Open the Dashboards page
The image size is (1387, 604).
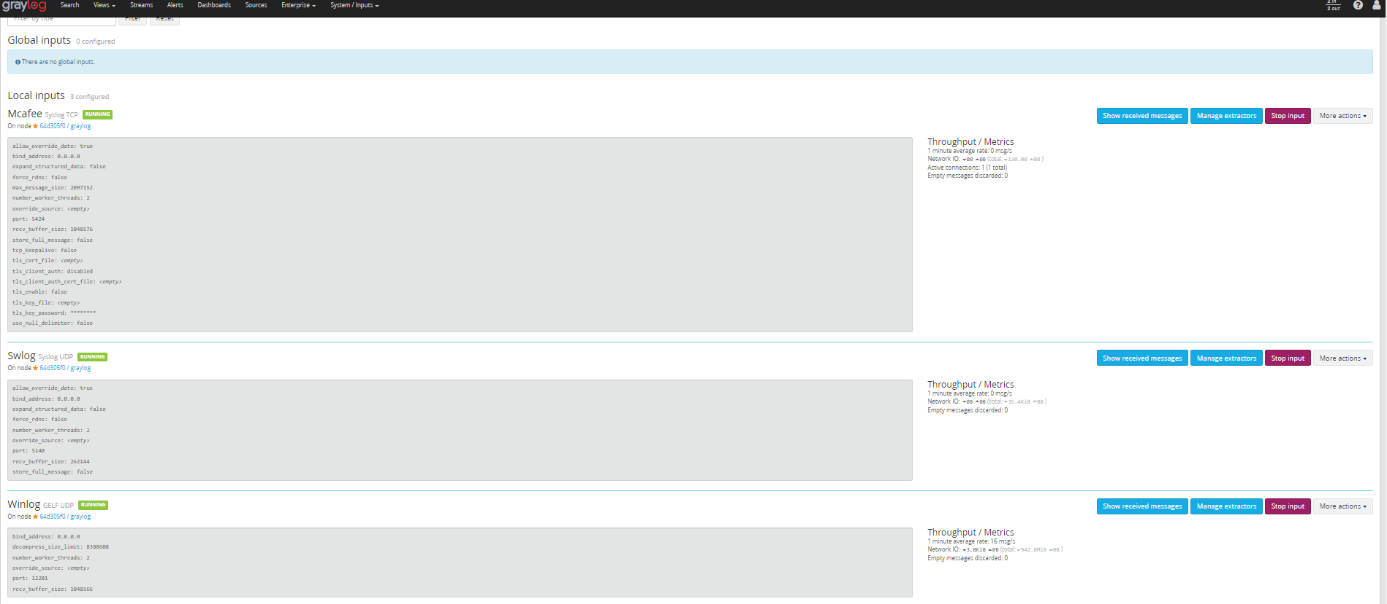[x=213, y=6]
